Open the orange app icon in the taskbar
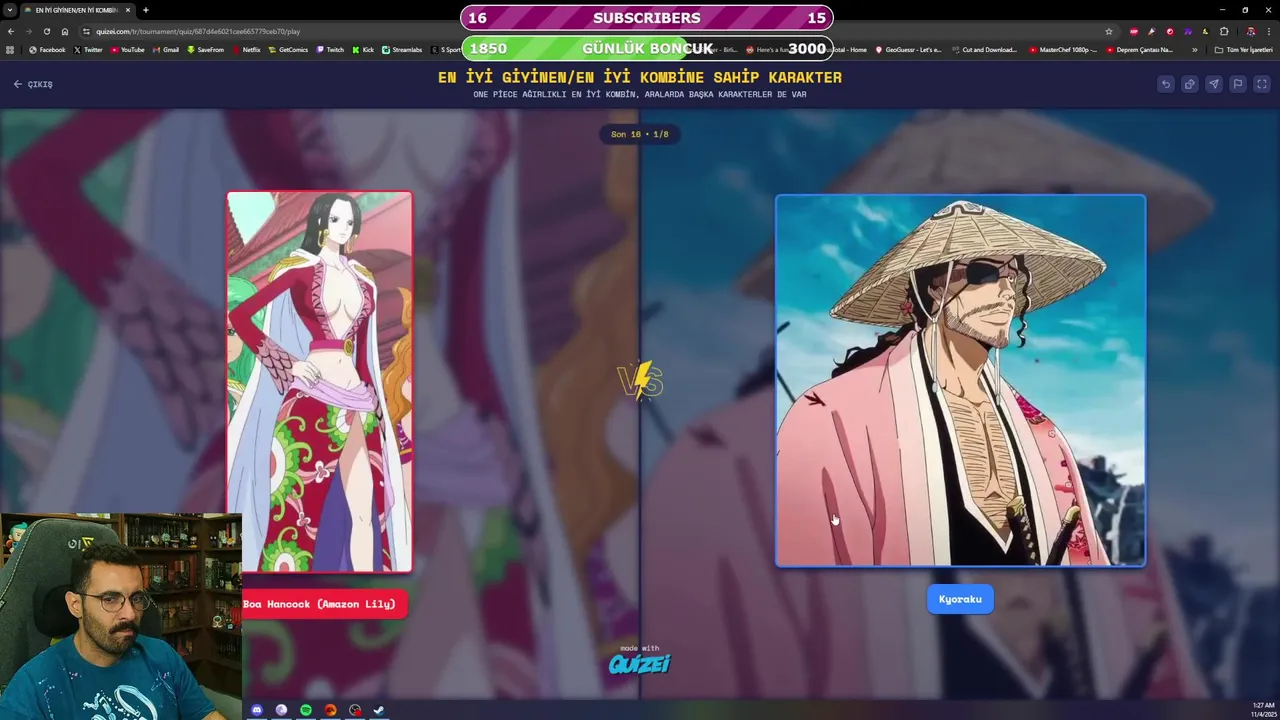Viewport: 1280px width, 720px height. 330,710
